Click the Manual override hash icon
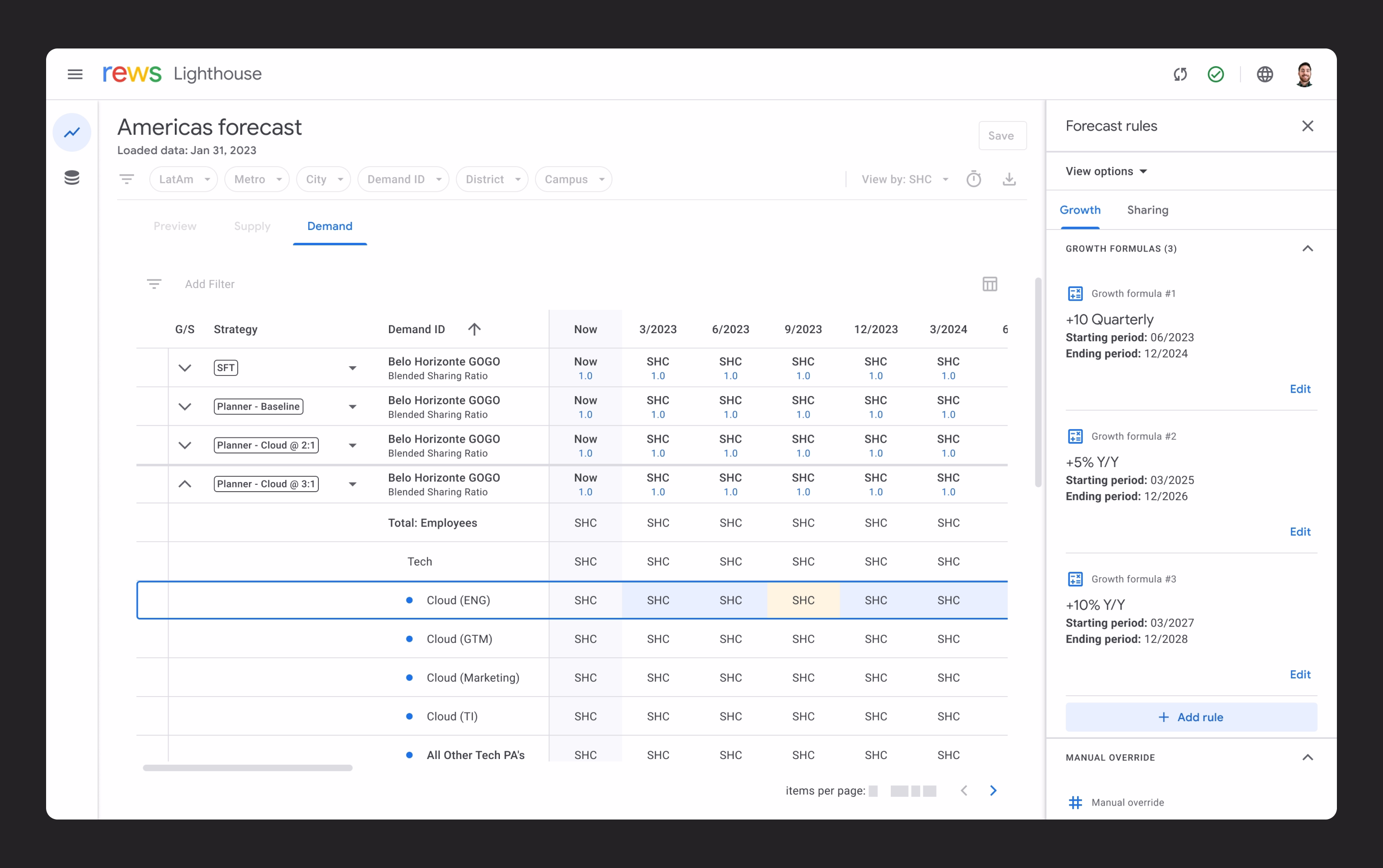Screen dimensions: 1383x868 tap(1075, 802)
